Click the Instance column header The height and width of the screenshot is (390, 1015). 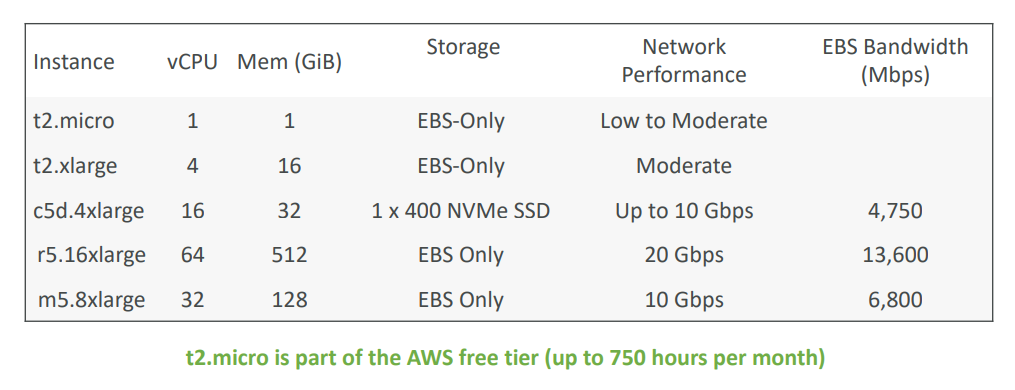click(x=74, y=62)
